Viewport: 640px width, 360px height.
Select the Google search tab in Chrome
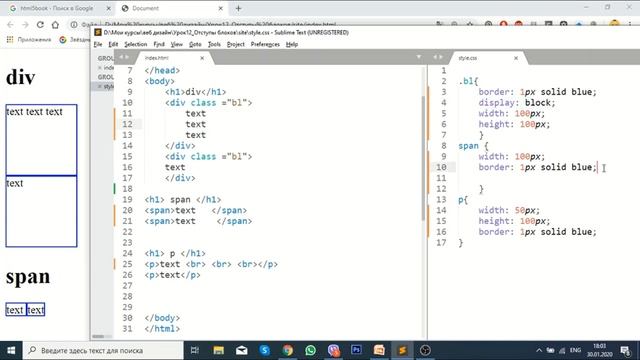[x=59, y=8]
